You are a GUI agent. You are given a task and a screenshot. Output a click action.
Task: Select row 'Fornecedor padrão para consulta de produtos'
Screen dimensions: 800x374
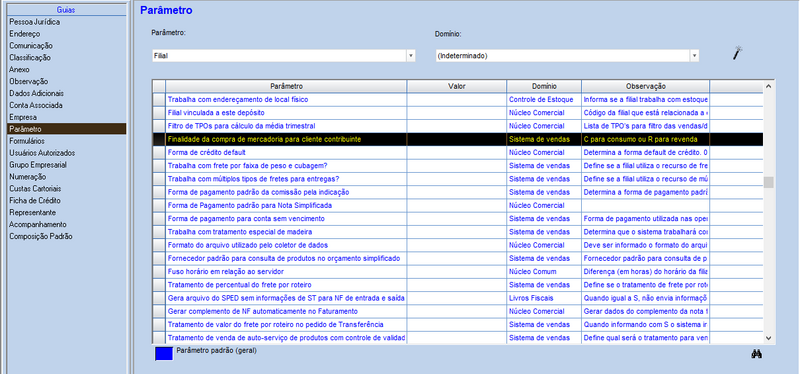click(458, 259)
